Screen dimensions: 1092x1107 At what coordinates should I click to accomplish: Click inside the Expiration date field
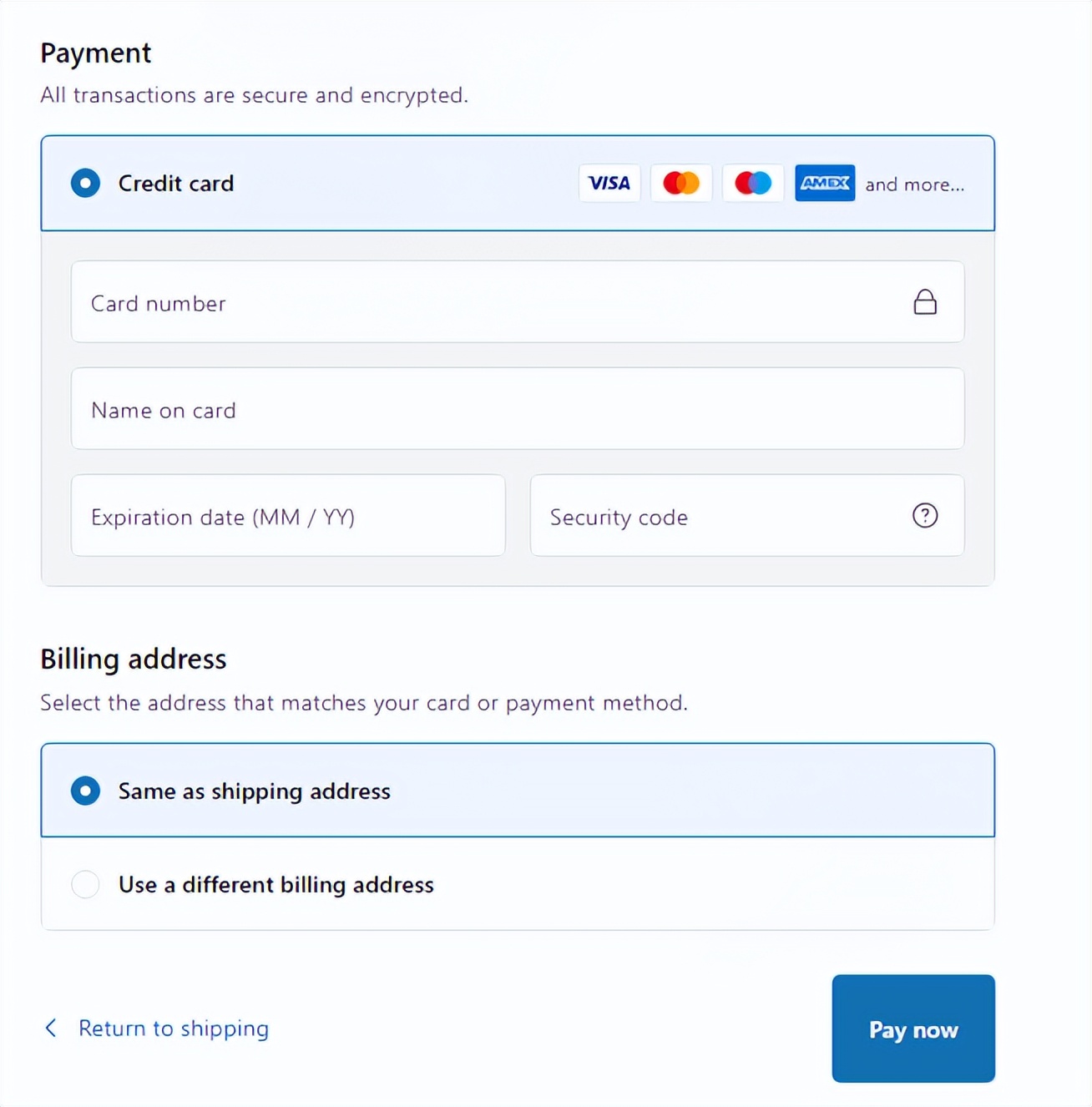click(288, 516)
